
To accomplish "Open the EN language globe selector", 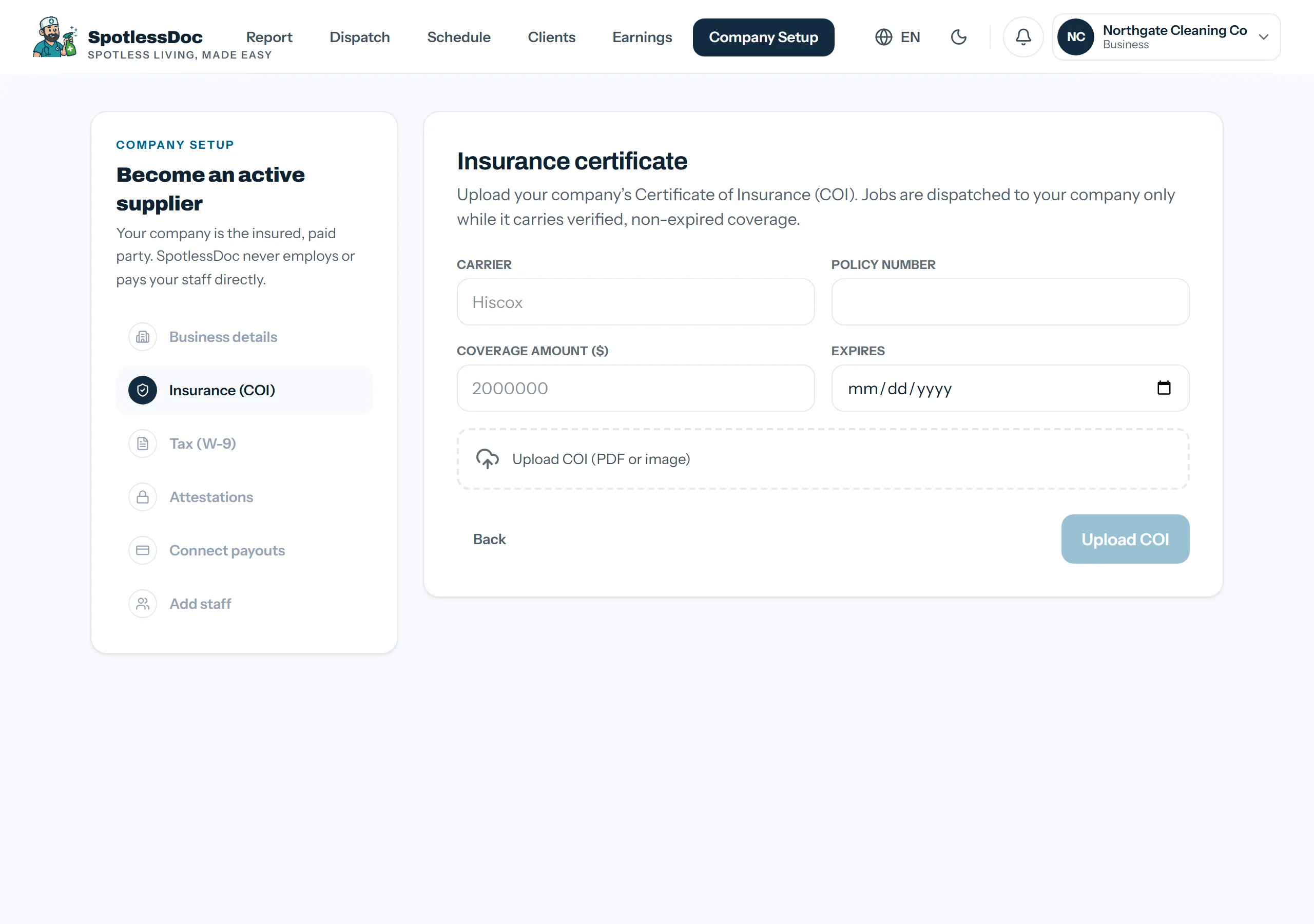I will pos(898,37).
